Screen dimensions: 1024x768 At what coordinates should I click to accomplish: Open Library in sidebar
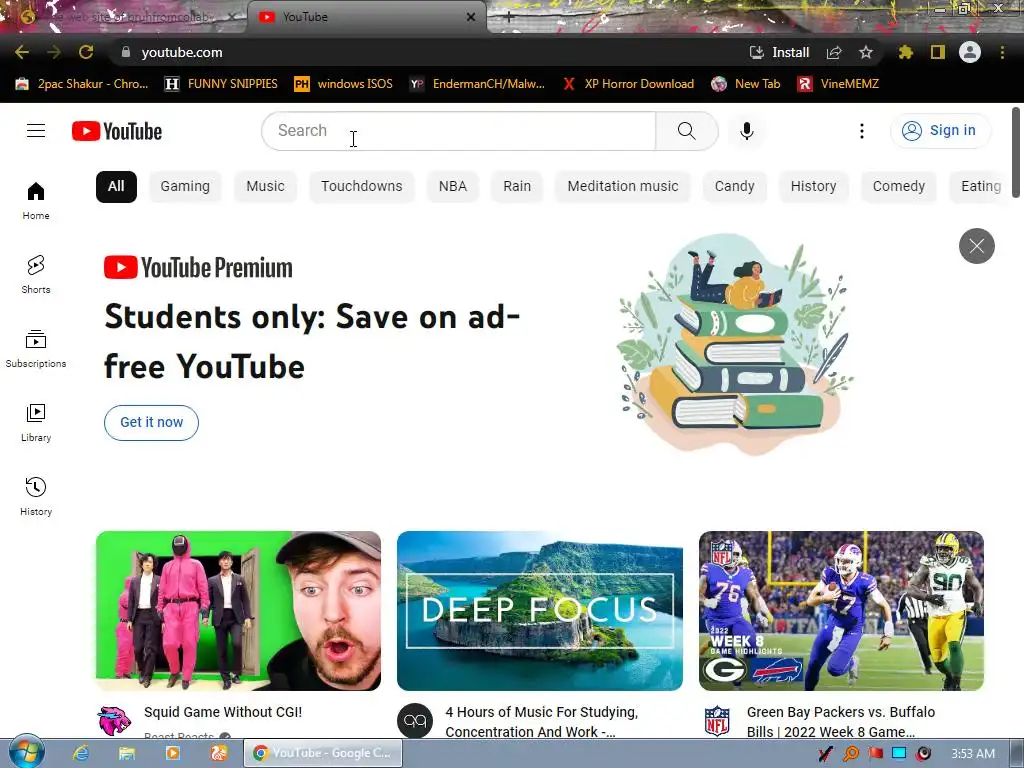point(36,423)
